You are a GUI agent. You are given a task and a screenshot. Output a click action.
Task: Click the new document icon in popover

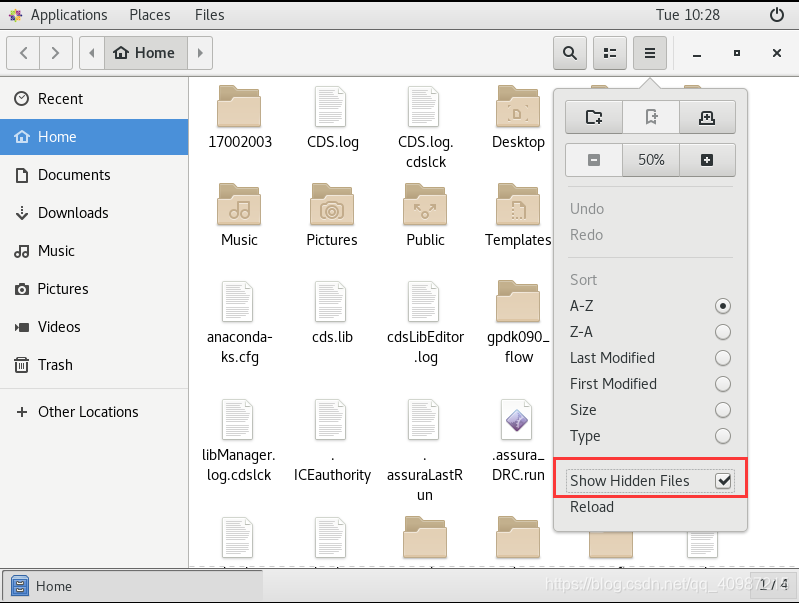pos(651,117)
